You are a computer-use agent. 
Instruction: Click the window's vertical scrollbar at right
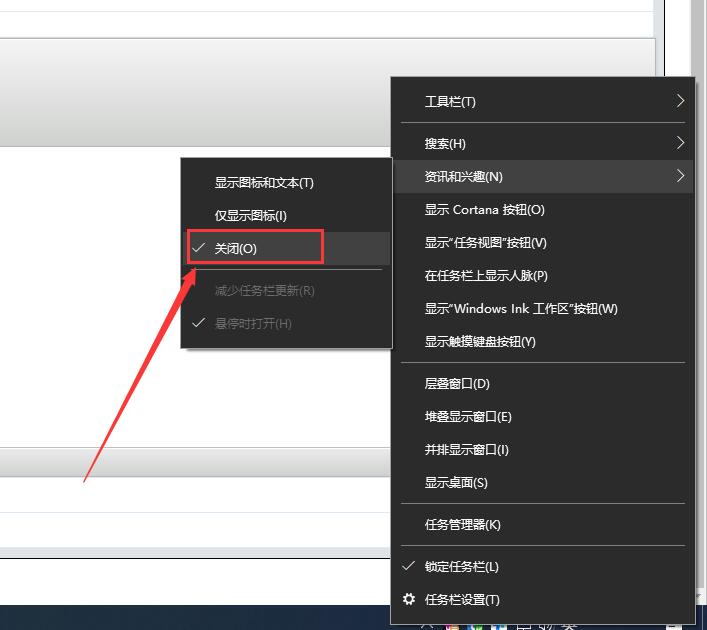tap(699, 40)
